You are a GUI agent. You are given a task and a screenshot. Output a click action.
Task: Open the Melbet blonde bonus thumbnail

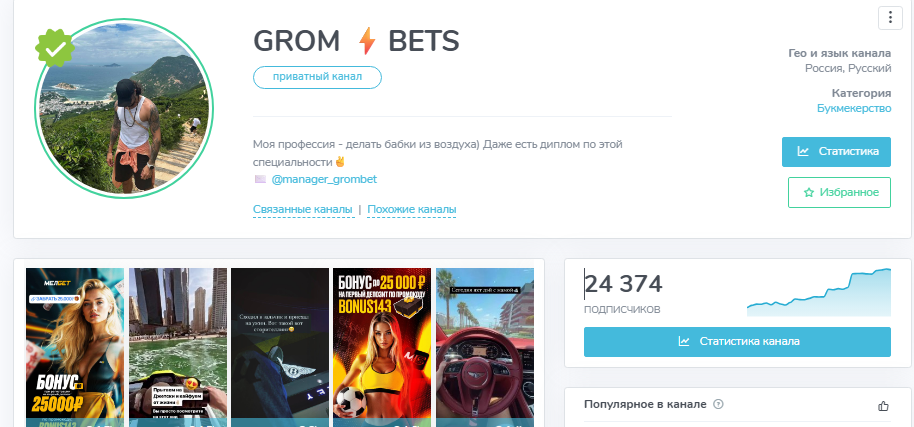(75, 347)
